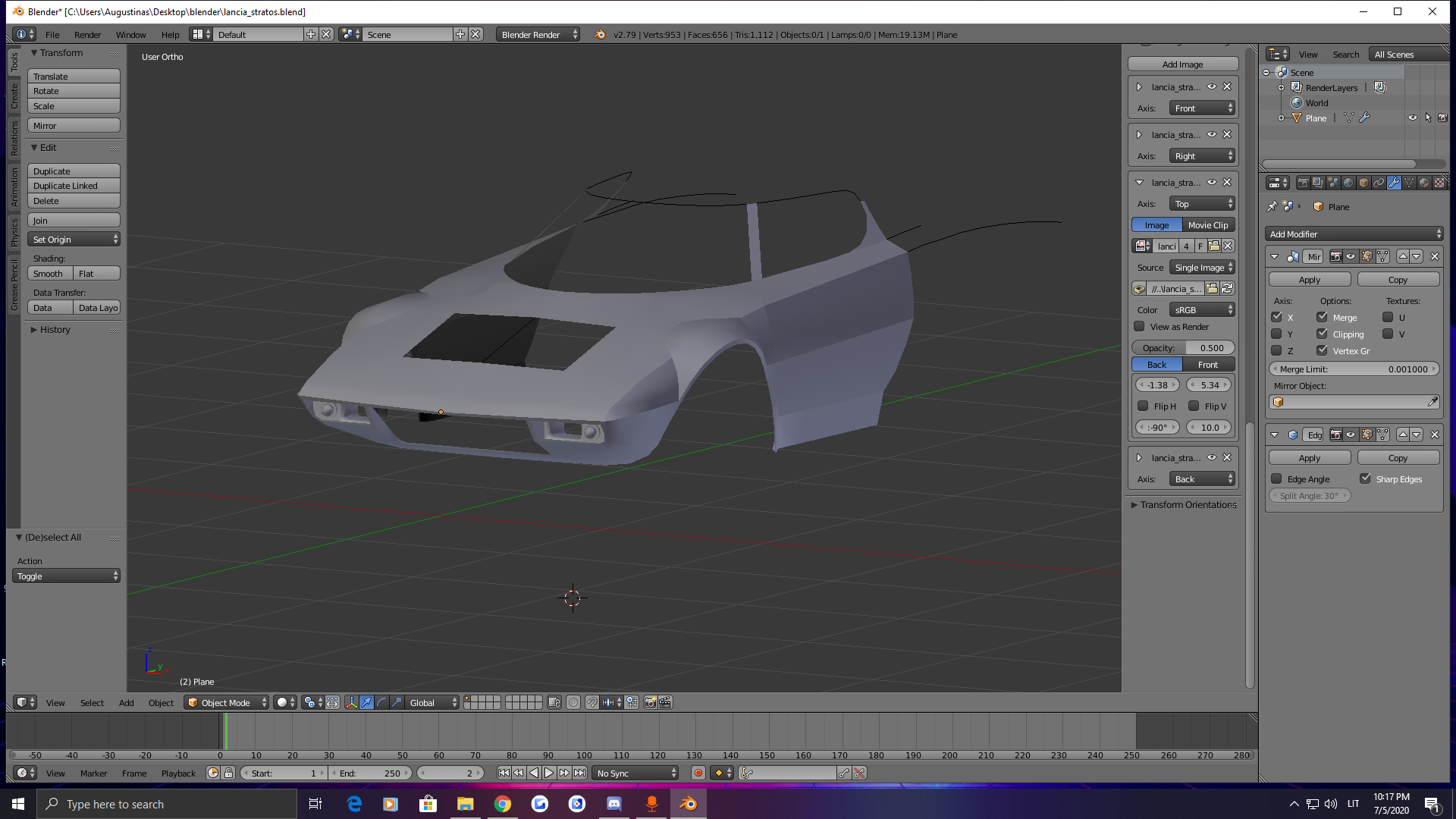Toggle Plane visibility eye in outliner
Image resolution: width=1456 pixels, height=819 pixels.
pyautogui.click(x=1412, y=118)
